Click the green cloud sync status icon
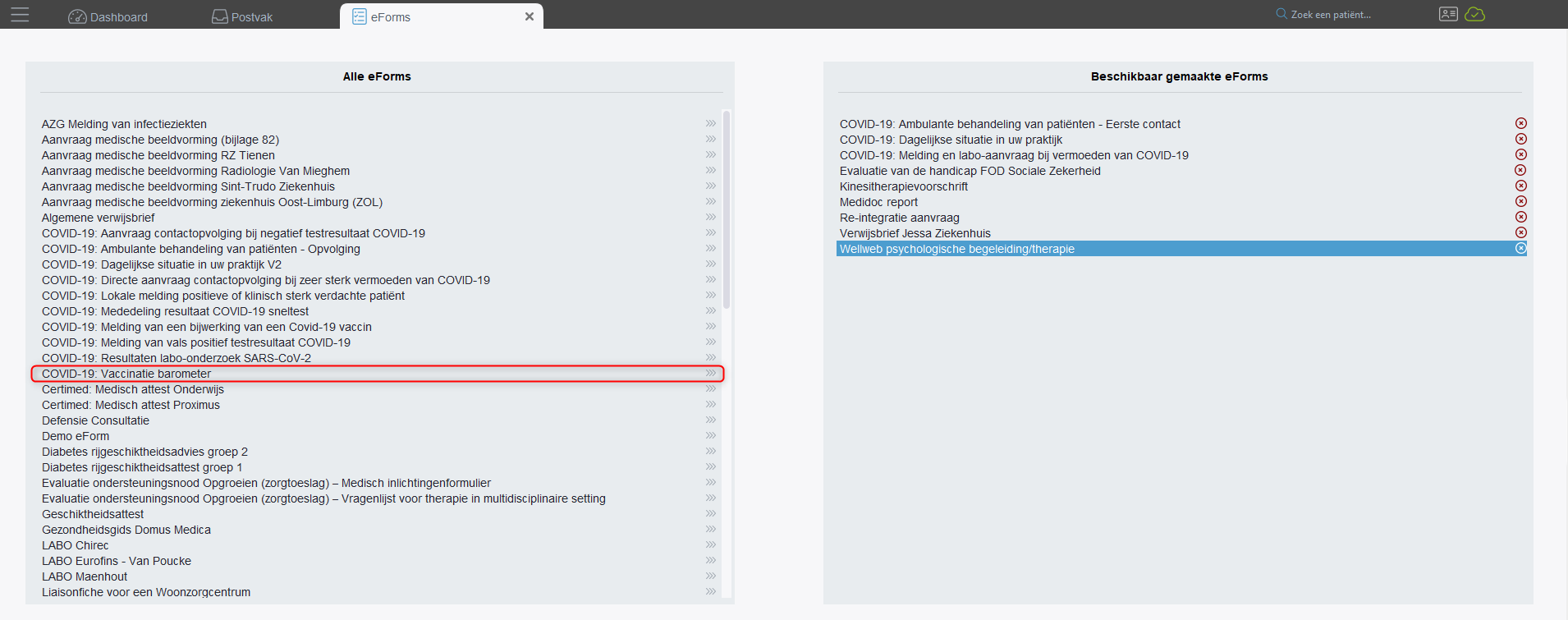The image size is (1568, 620). tap(1475, 14)
